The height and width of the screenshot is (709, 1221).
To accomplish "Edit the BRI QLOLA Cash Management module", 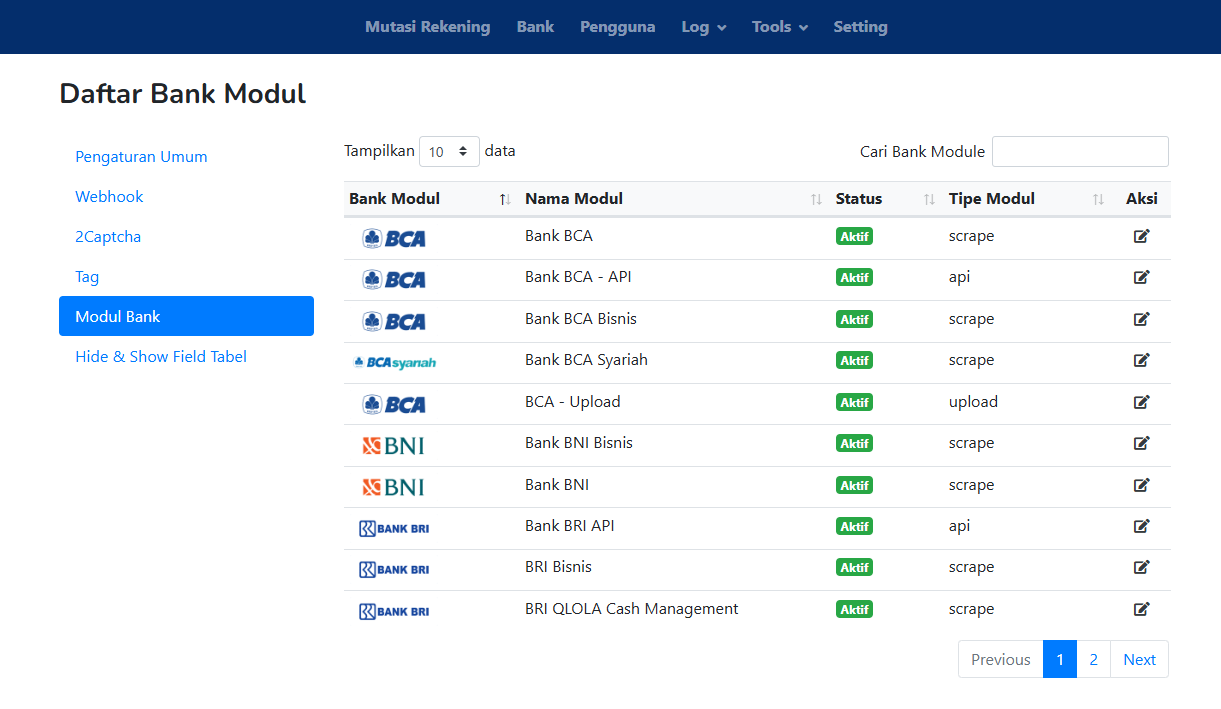I will (1141, 609).
